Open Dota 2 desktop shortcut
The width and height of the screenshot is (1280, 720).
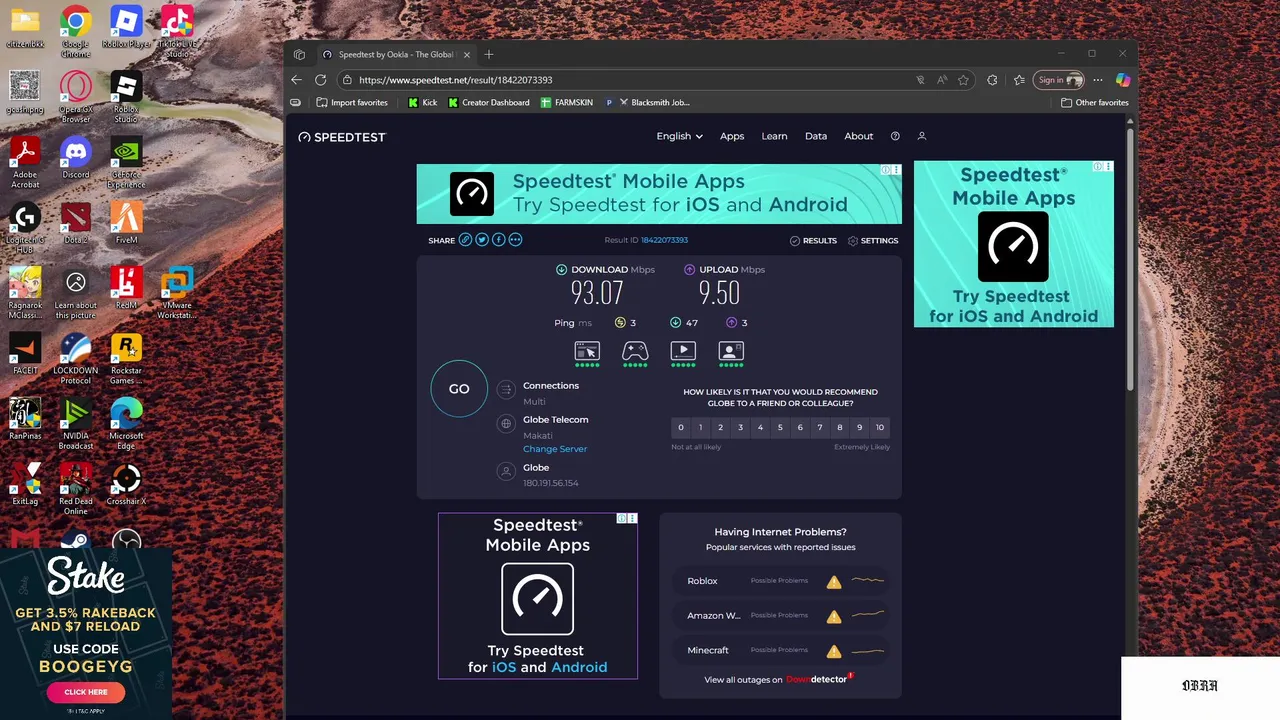pyautogui.click(x=76, y=223)
